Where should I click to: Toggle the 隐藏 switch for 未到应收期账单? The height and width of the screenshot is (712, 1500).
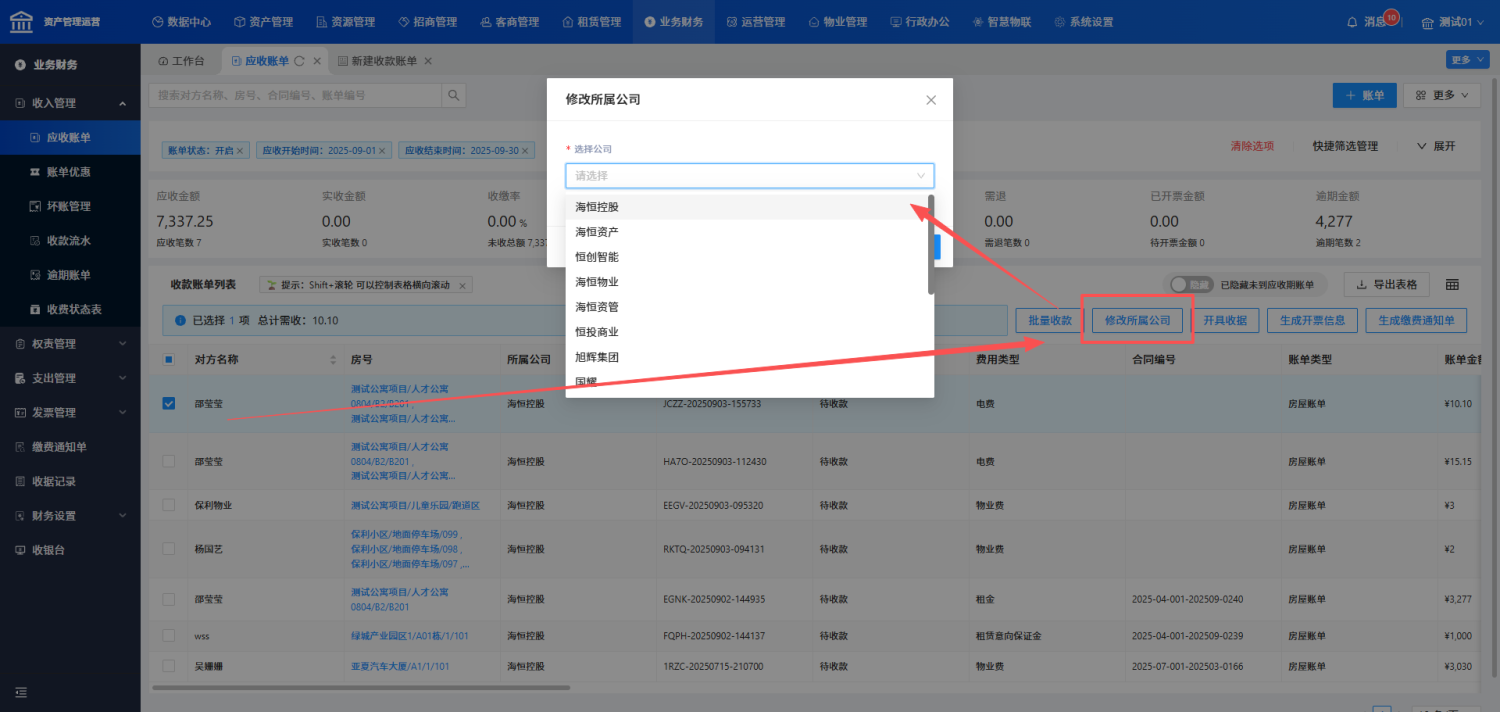tap(1192, 285)
